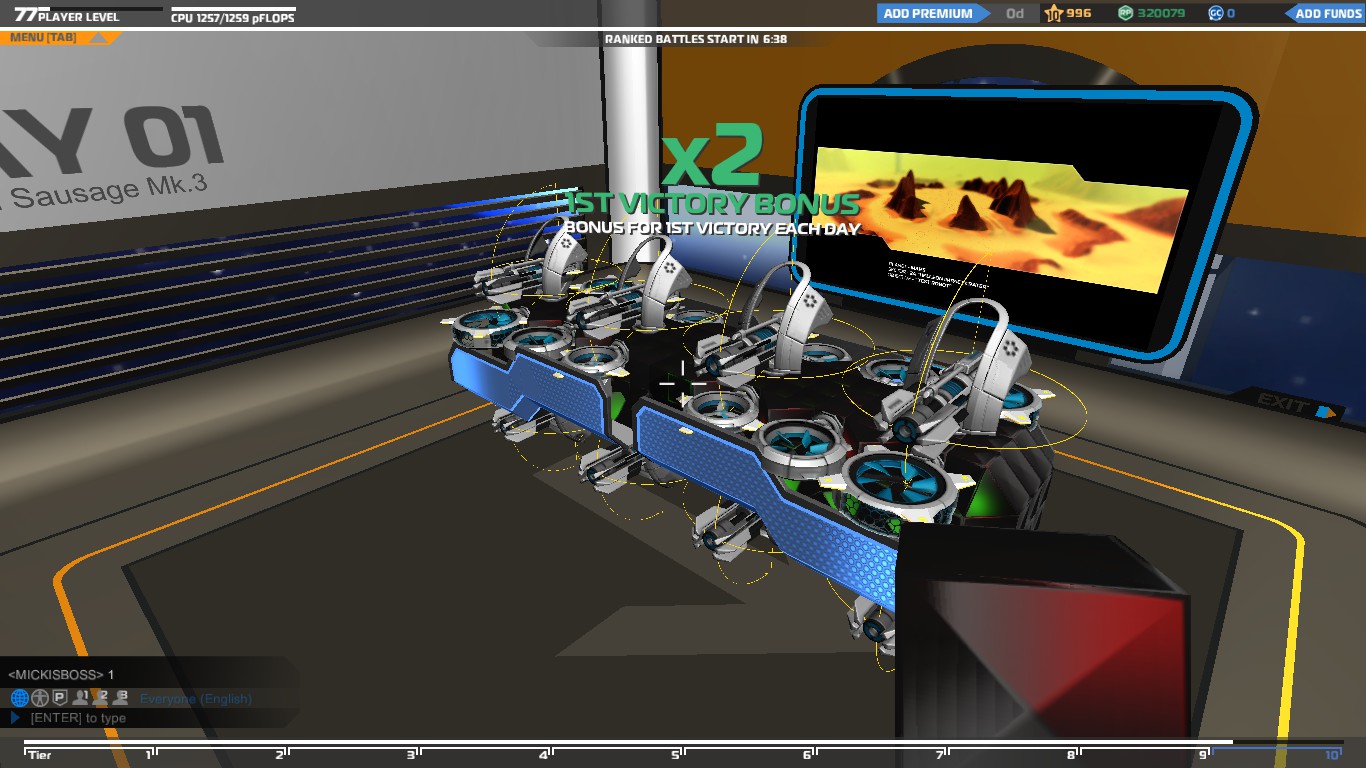Click Tier 10 marker on tier bar
The image size is (1366, 768).
pyautogui.click(x=1331, y=755)
